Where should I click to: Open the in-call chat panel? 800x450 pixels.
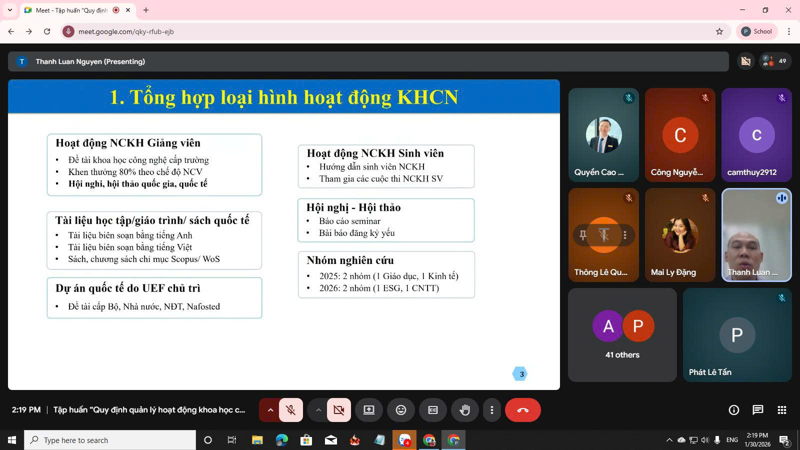(757, 410)
